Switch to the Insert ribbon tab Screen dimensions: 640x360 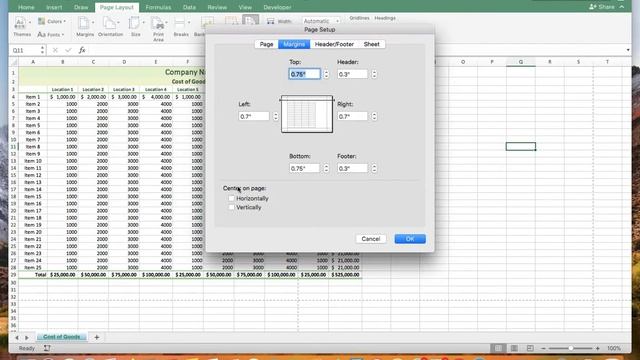point(54,7)
